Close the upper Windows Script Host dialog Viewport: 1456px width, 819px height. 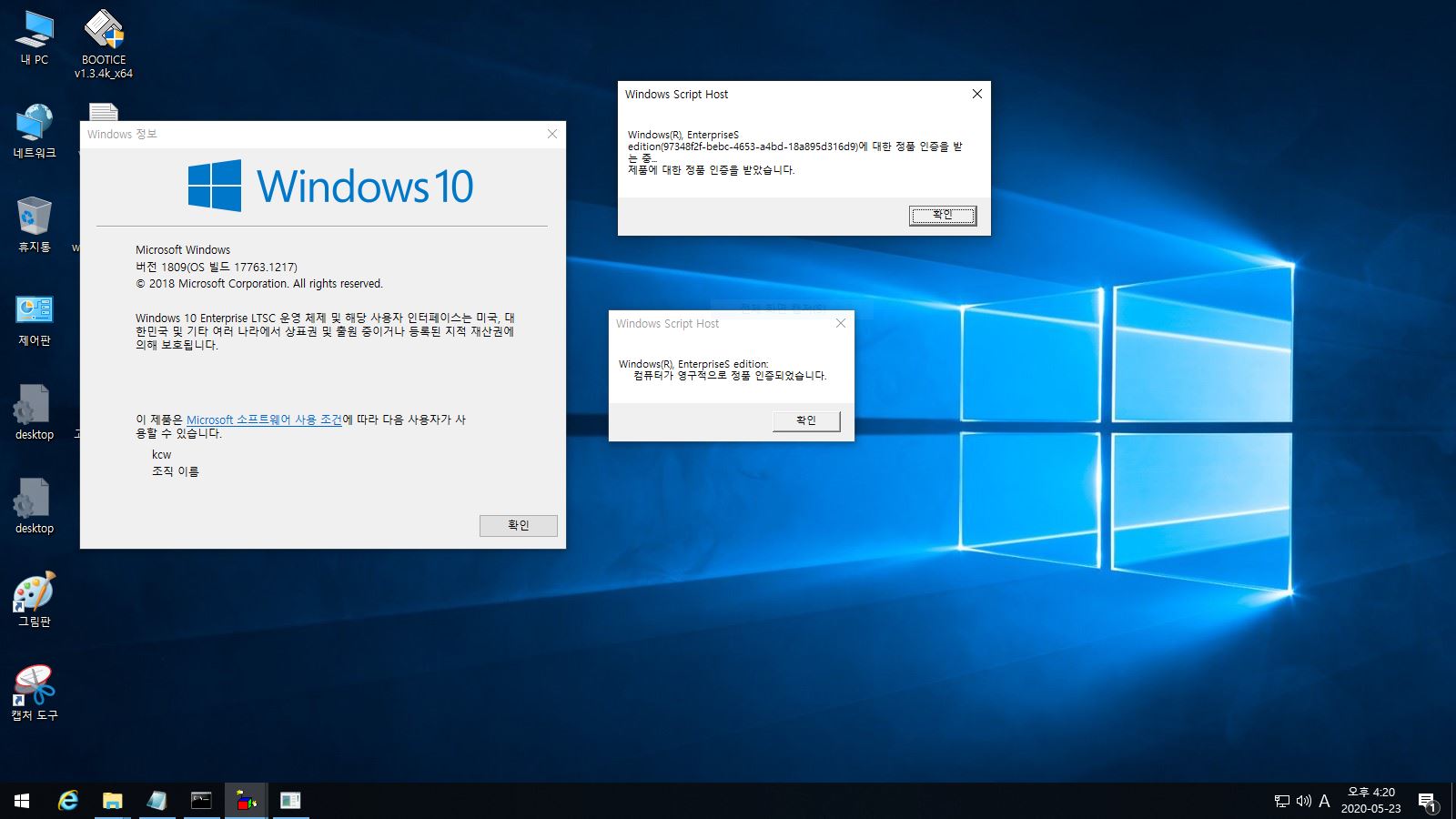976,94
